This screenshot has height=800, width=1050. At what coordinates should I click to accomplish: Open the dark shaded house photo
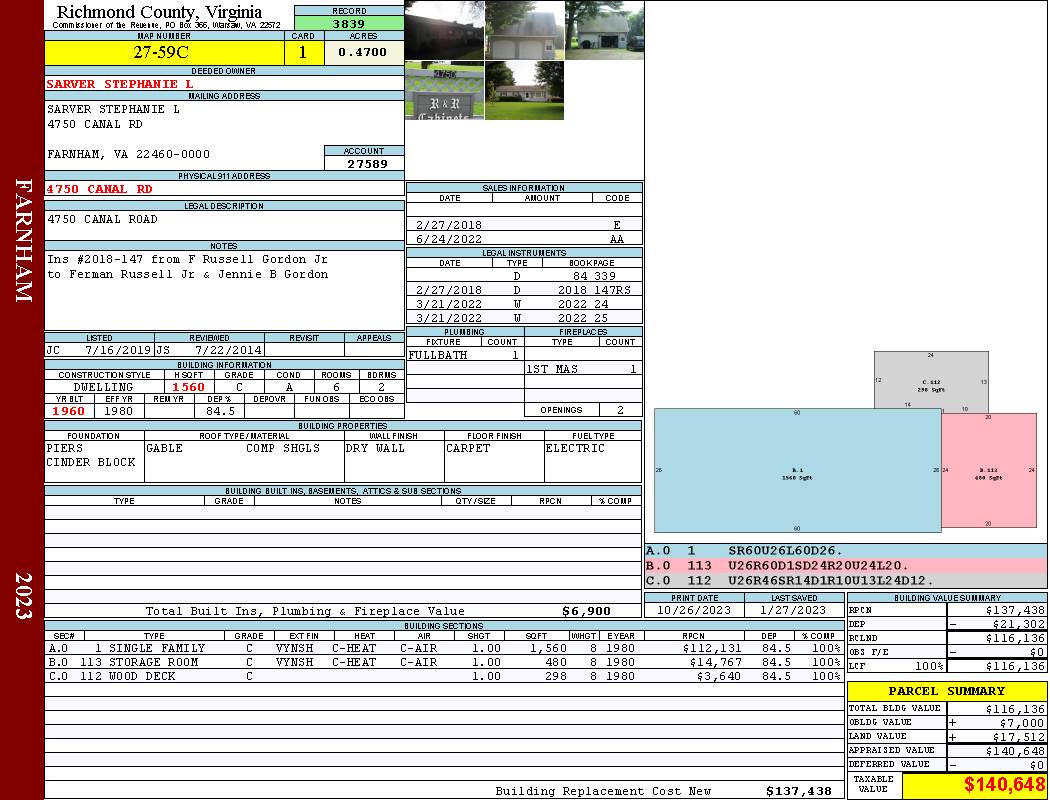click(x=444, y=30)
